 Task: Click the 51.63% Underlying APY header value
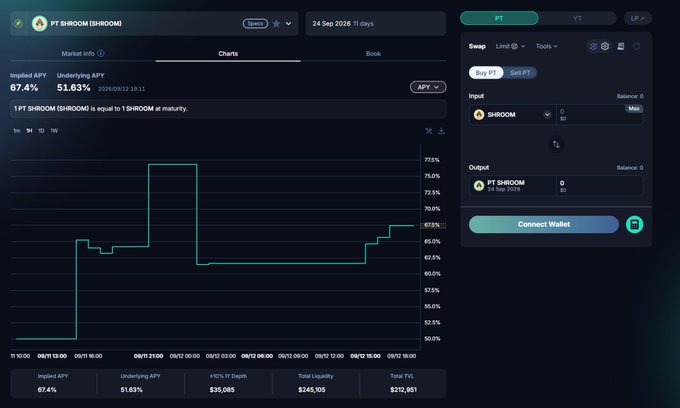tap(74, 88)
